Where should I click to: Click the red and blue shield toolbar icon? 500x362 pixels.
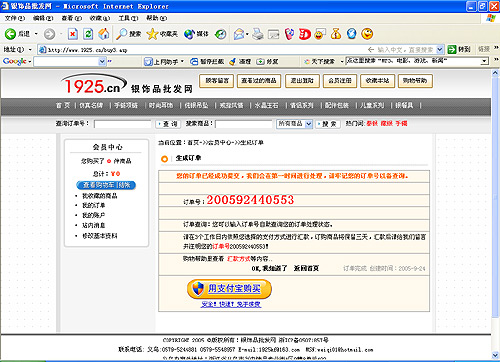[289, 34]
